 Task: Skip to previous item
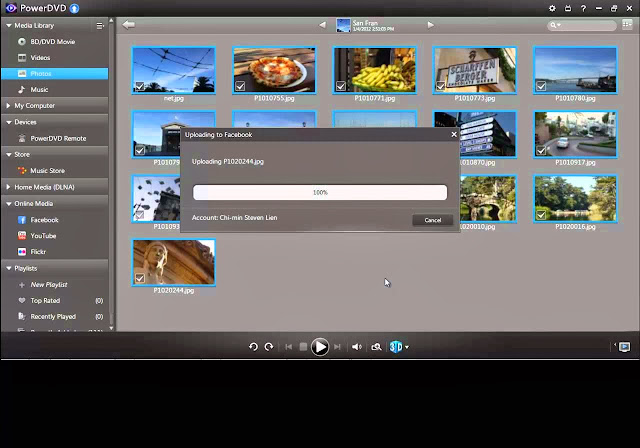tap(289, 347)
